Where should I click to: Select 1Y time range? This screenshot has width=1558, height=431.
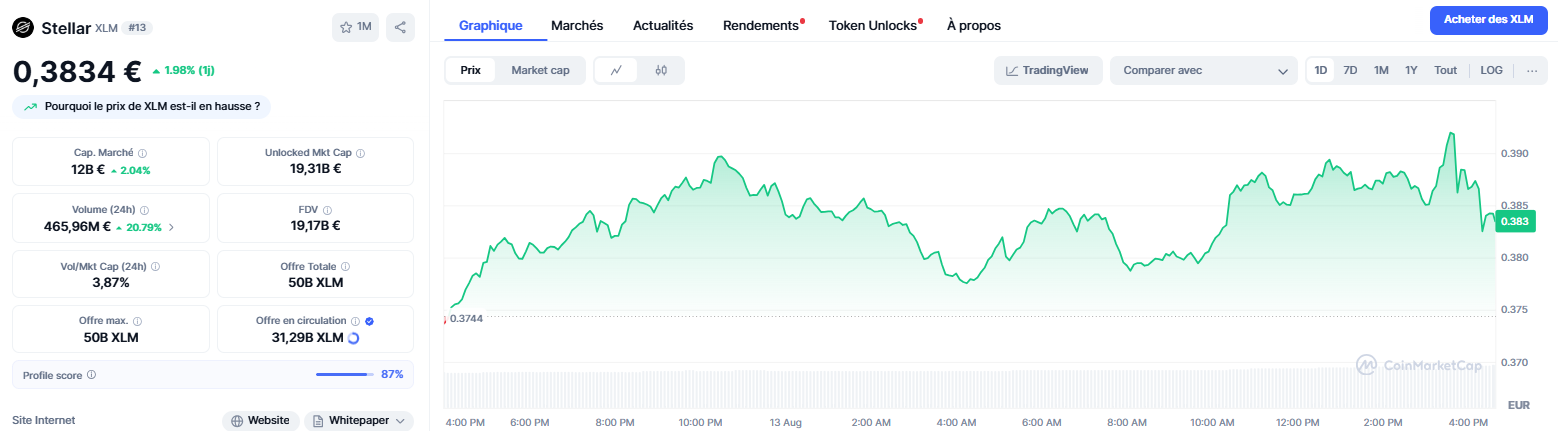1411,70
